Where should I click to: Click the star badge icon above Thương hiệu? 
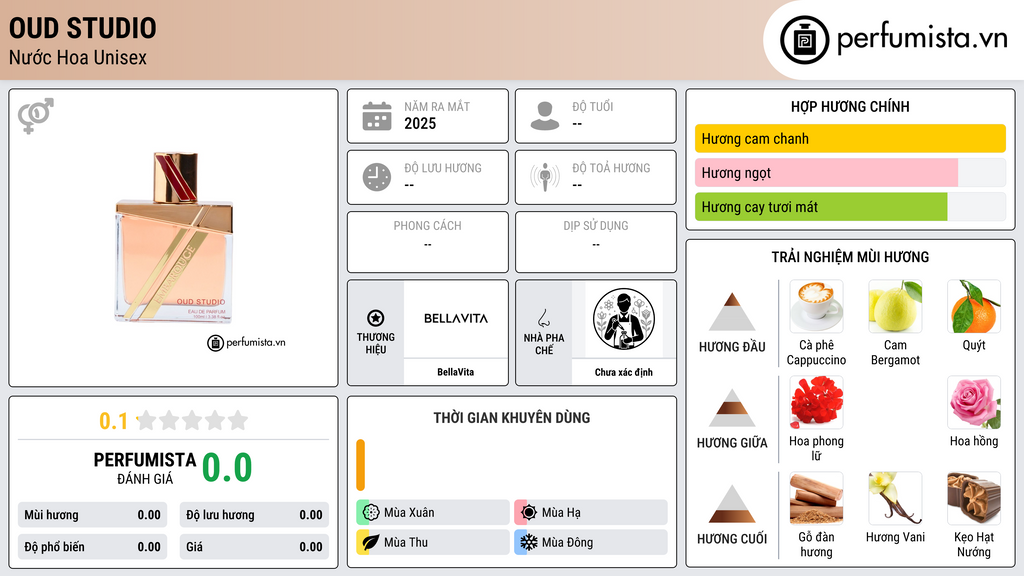[x=376, y=318]
